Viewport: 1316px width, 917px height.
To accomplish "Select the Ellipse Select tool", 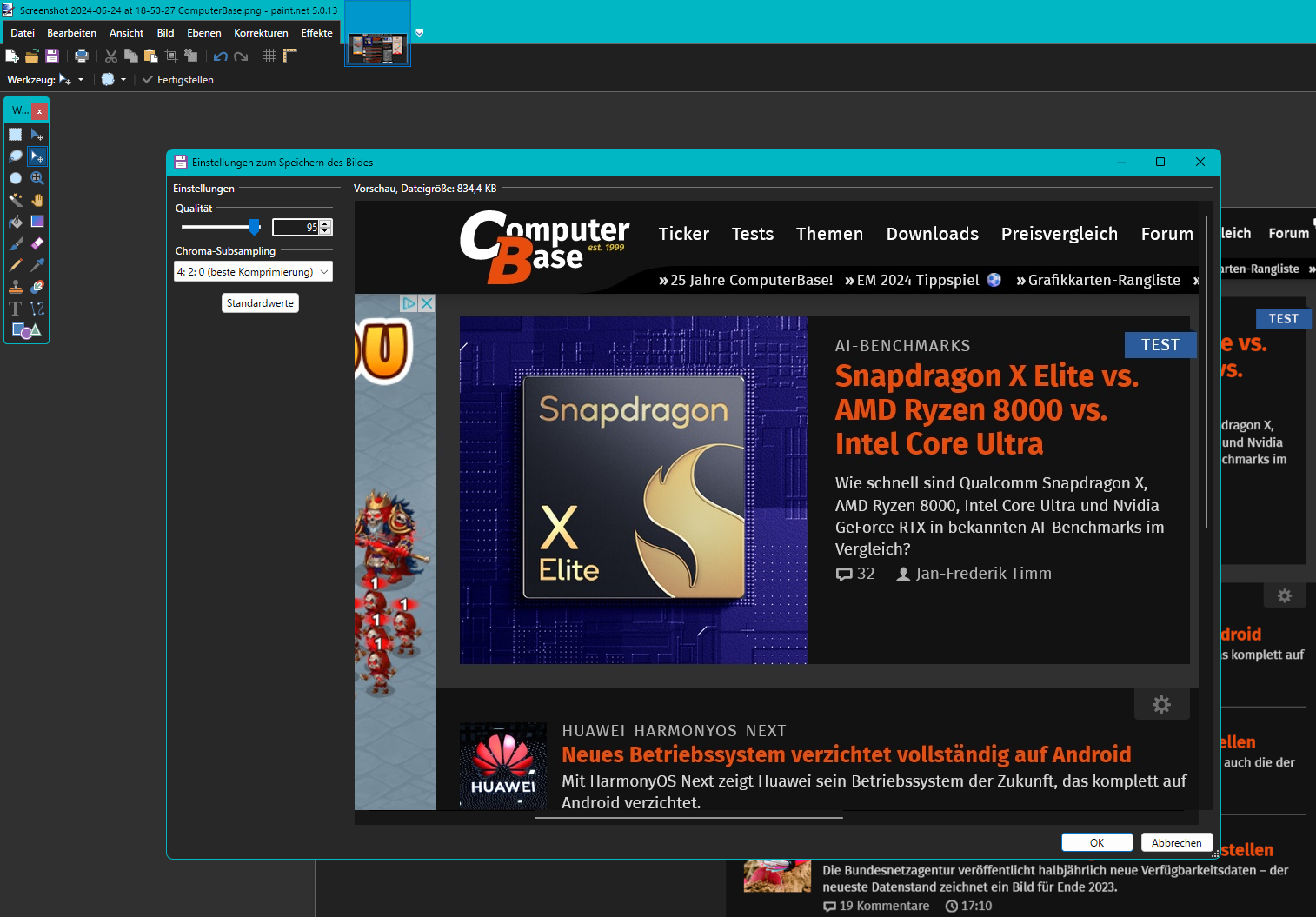I will 16,177.
